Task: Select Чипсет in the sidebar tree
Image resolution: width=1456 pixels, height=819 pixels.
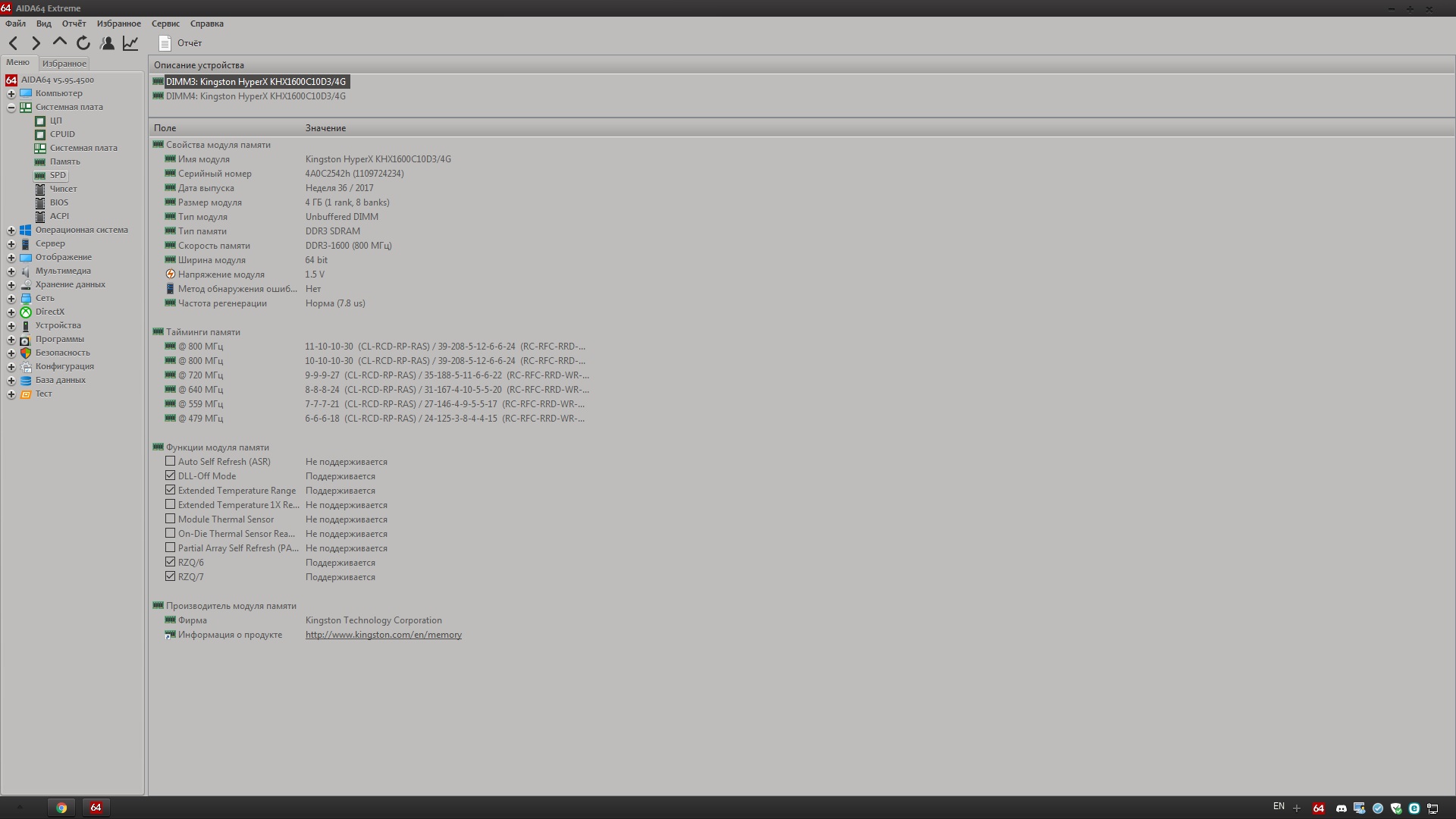Action: point(63,189)
